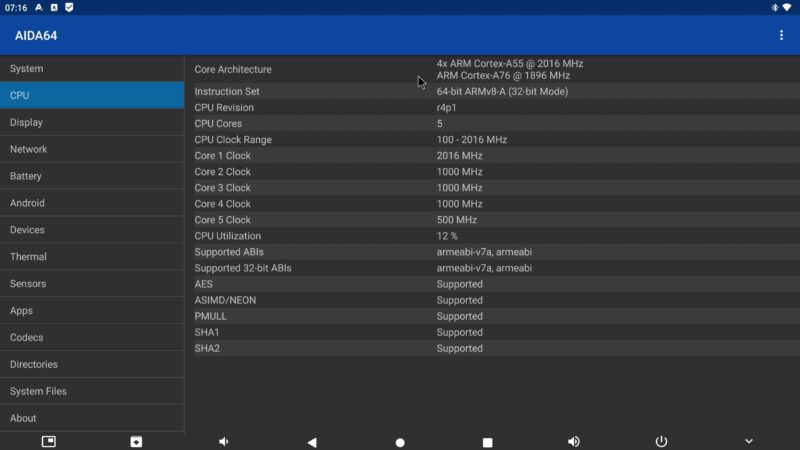The image size is (800, 450).
Task: Tap the Recents square navigation button
Action: 487,442
